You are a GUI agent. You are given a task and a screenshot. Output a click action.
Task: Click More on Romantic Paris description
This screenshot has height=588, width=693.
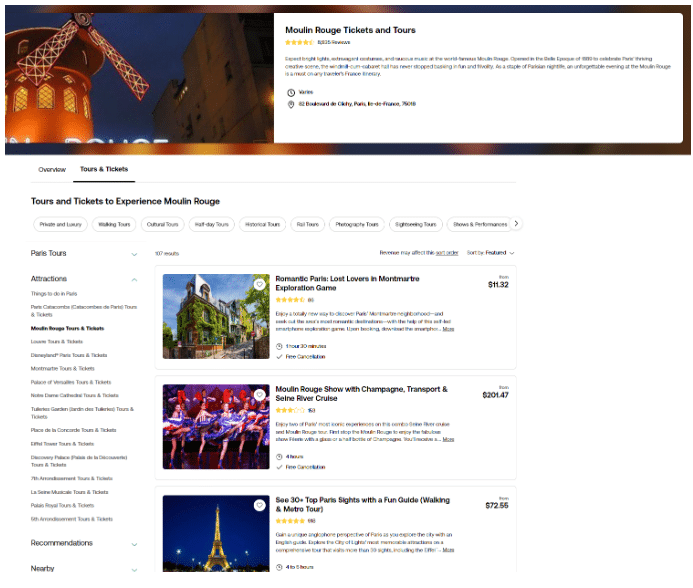click(x=448, y=329)
